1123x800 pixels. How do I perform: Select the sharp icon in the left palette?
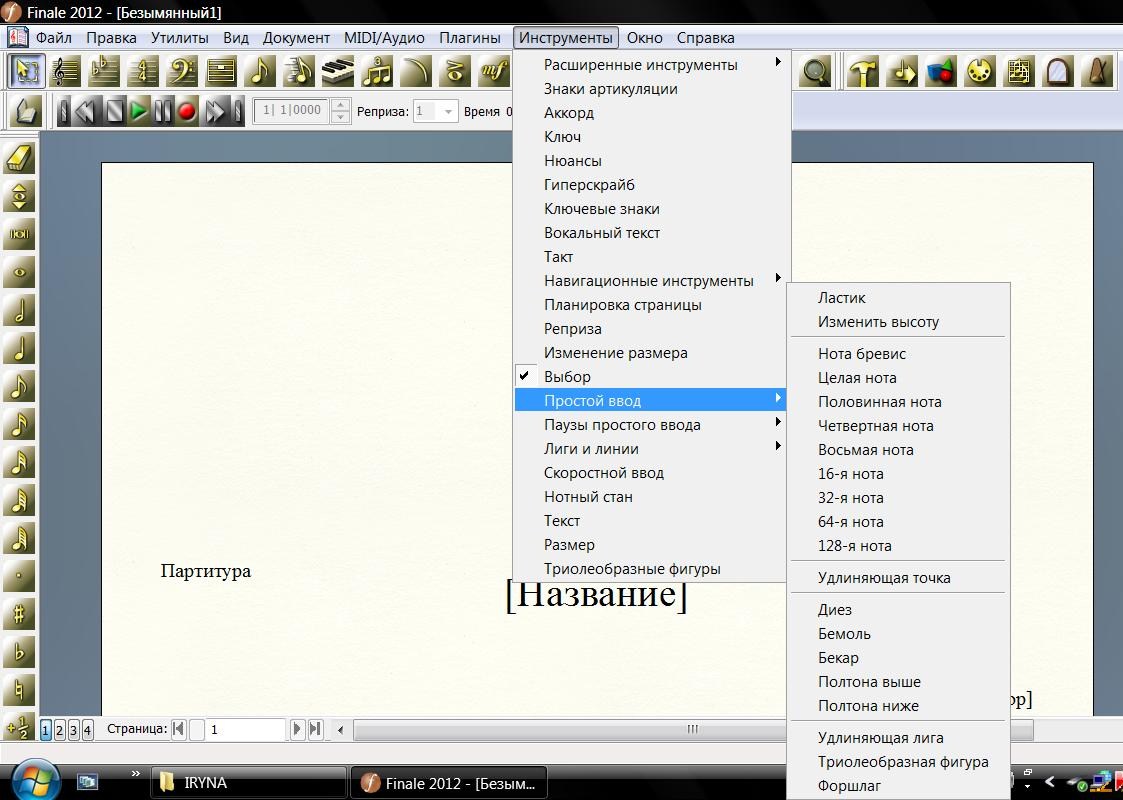click(18, 614)
